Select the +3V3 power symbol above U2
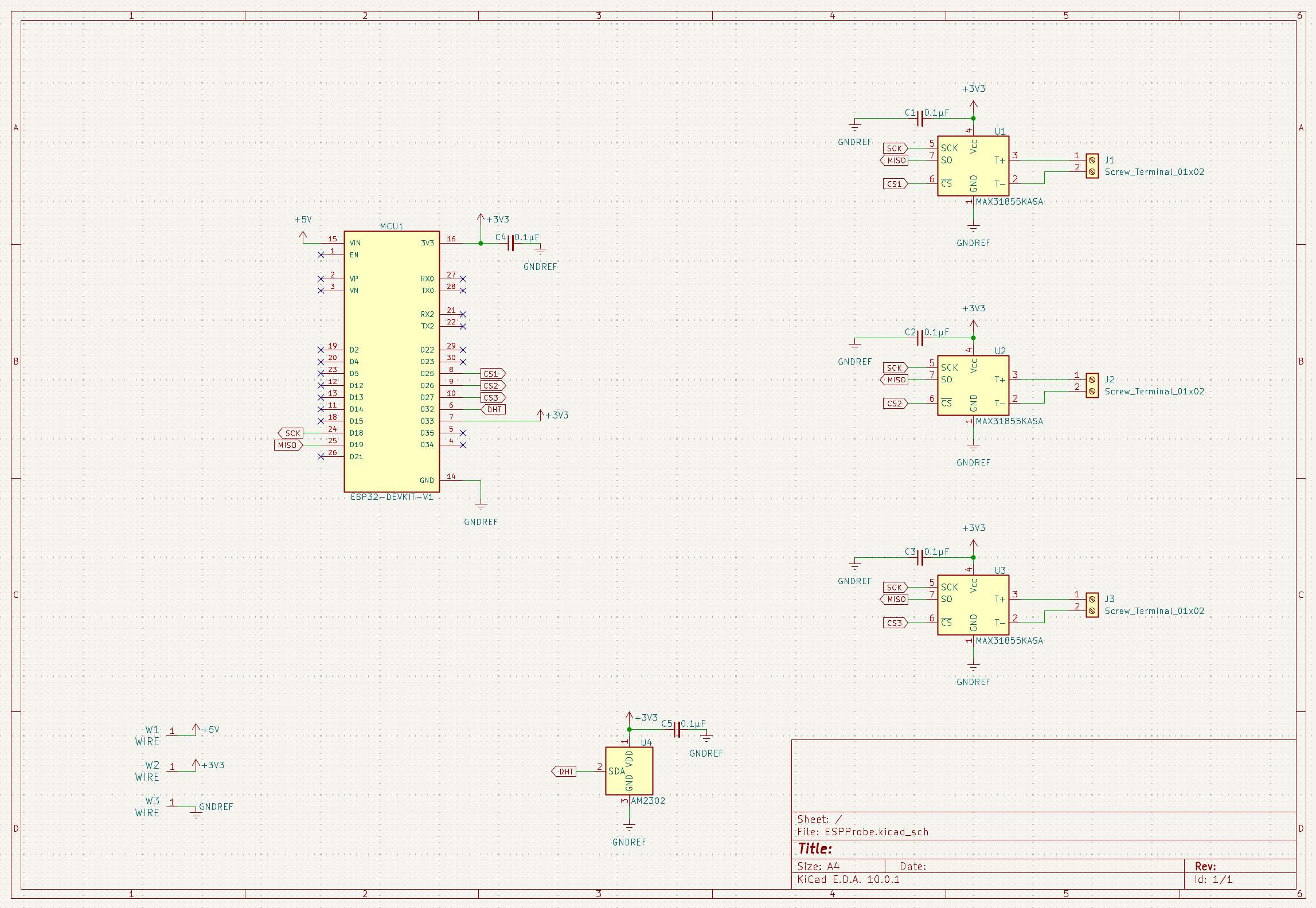 tap(973, 326)
